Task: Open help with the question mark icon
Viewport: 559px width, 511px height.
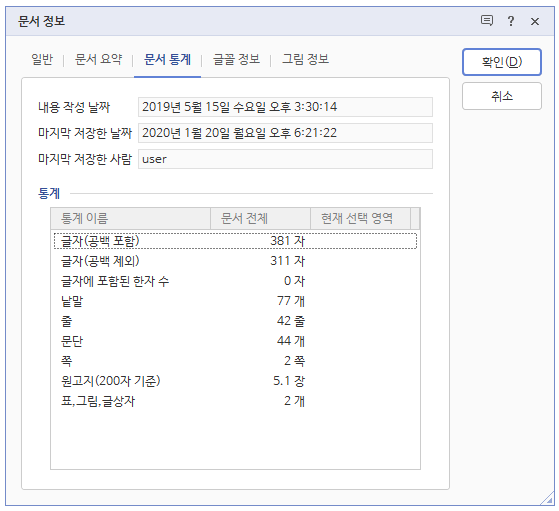Action: 511,21
